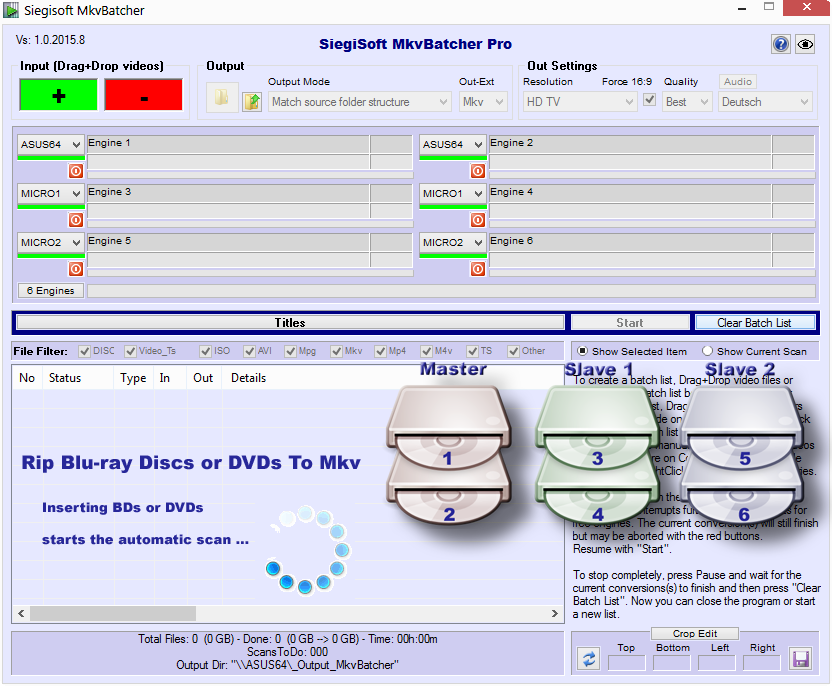Click the Crop Edit button
This screenshot has height=686, width=832.
[x=695, y=633]
